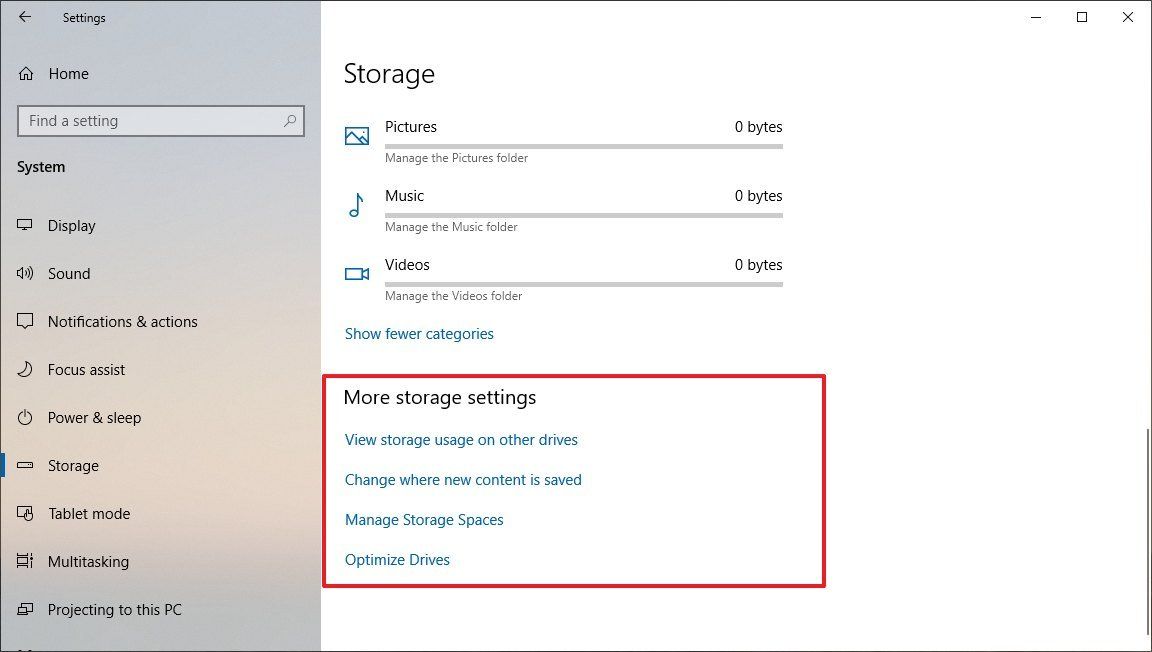Click inside the Find a setting box
This screenshot has width=1152, height=652.
(x=160, y=120)
